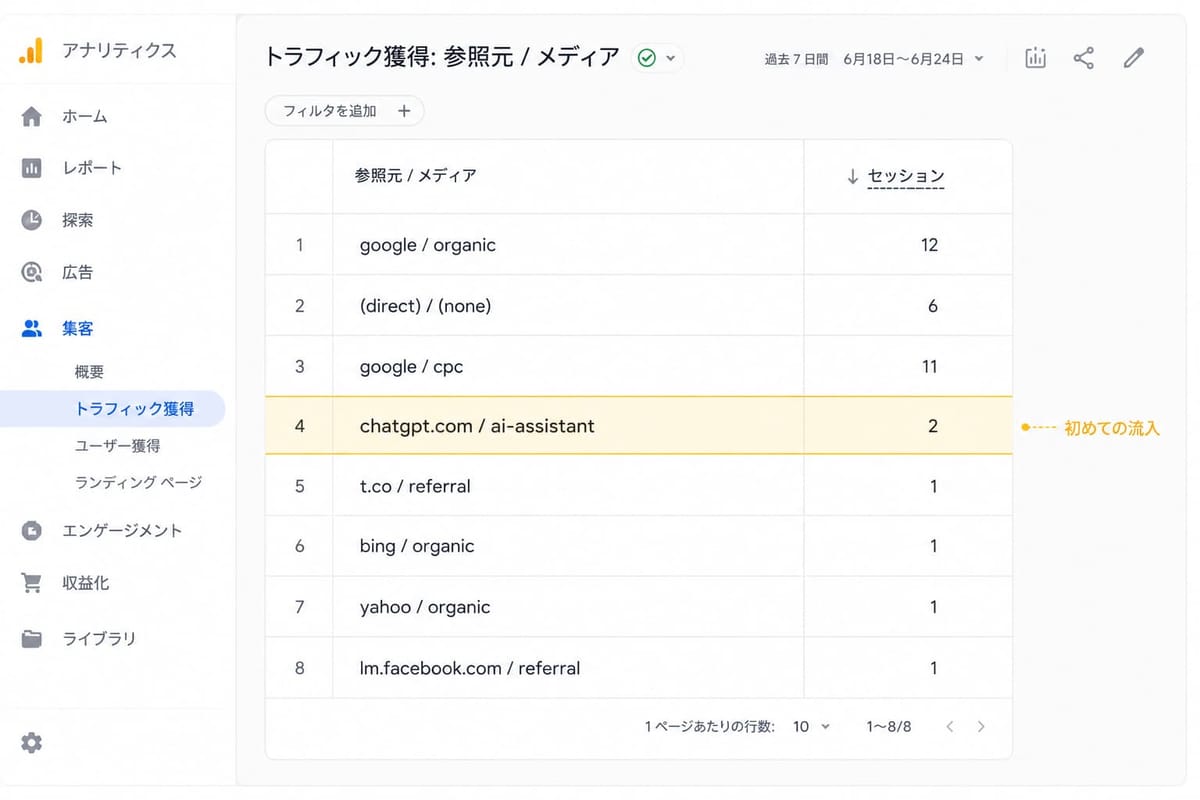Open レポート in the sidebar

92,168
